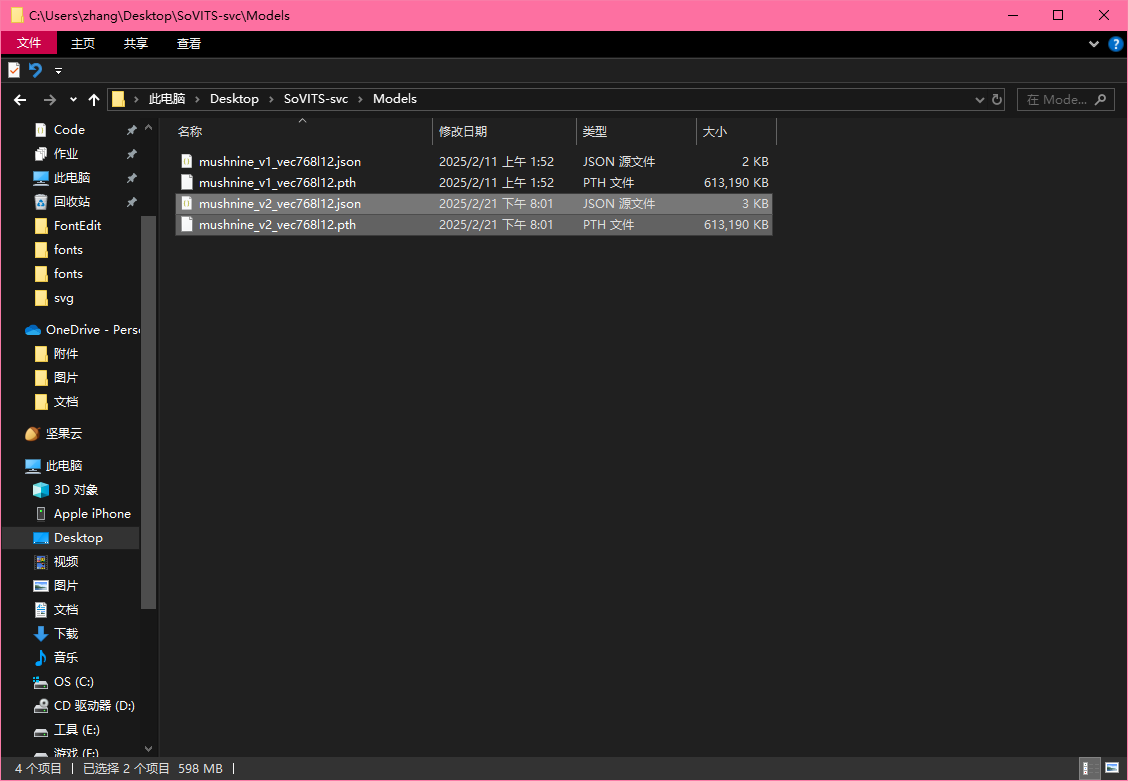
Task: Open the 文件 menu
Action: click(29, 43)
